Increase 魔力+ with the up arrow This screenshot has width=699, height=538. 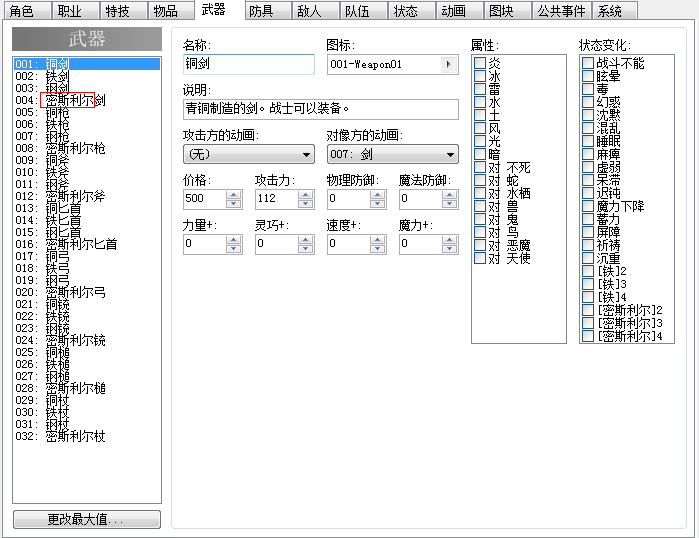click(x=449, y=240)
